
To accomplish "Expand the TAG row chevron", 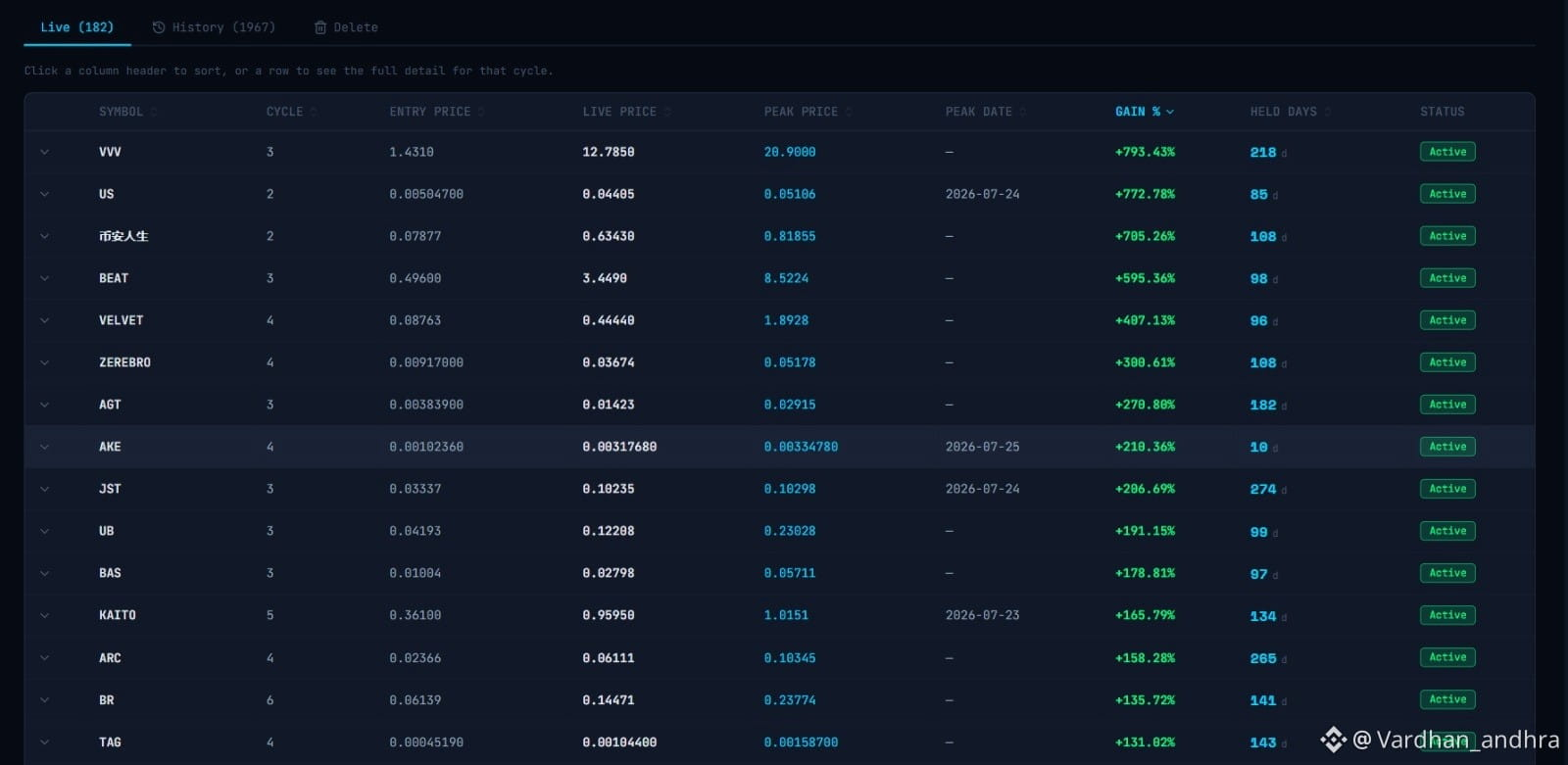I will pyautogui.click(x=44, y=742).
